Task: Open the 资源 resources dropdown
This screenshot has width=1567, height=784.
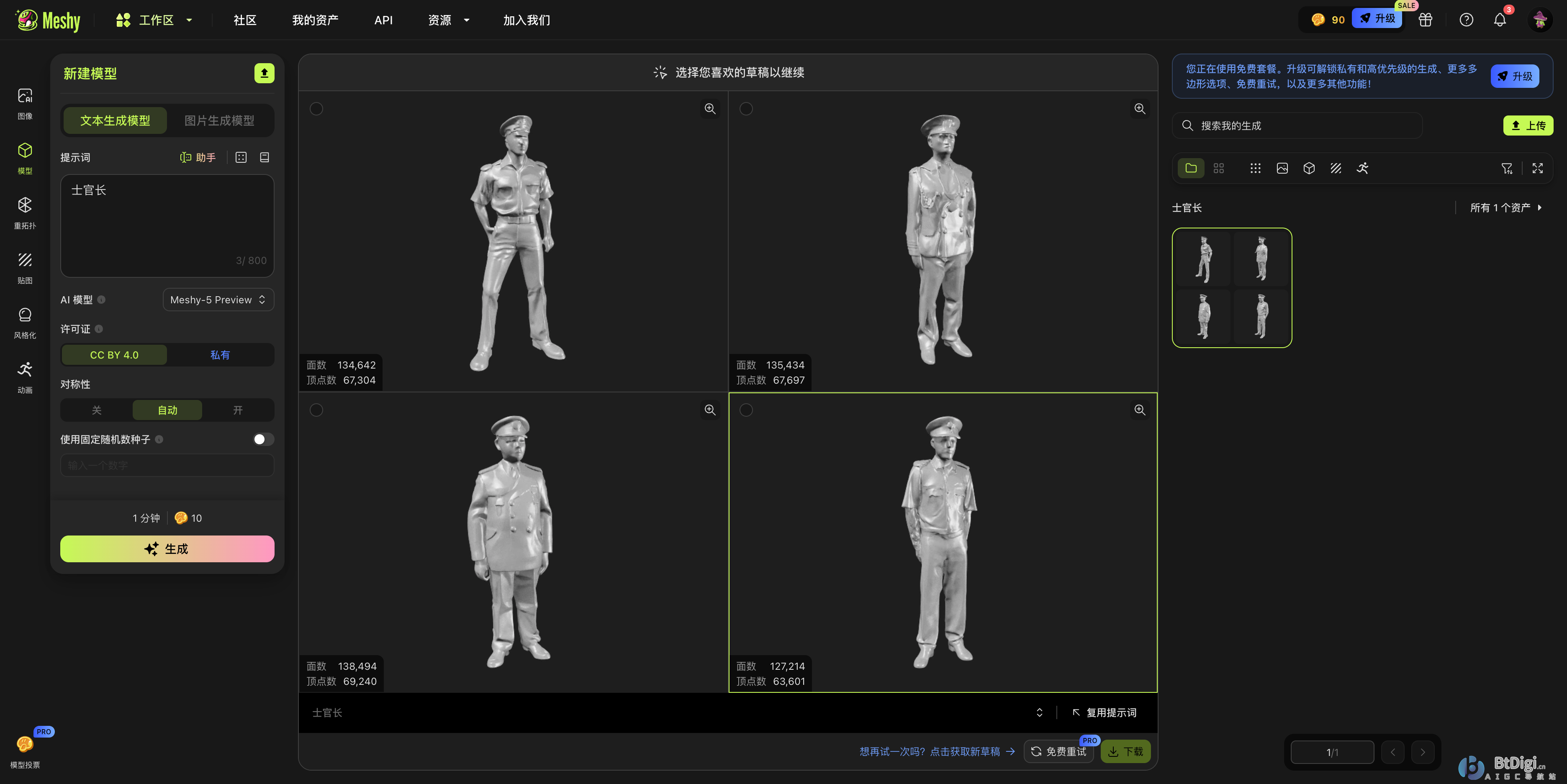Action: point(449,20)
